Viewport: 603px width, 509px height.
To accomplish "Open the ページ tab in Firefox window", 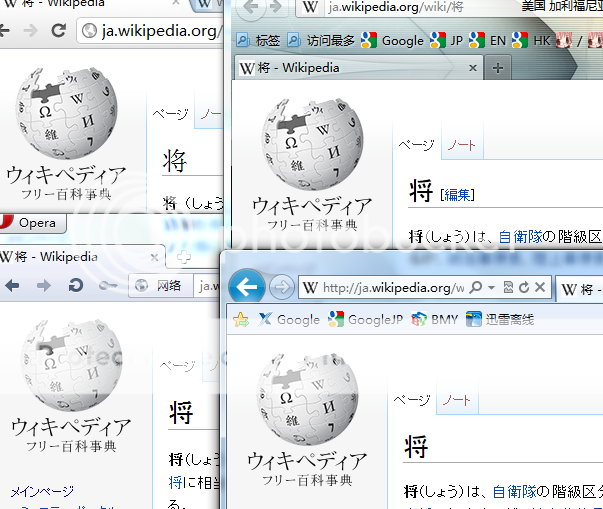I will tap(416, 145).
